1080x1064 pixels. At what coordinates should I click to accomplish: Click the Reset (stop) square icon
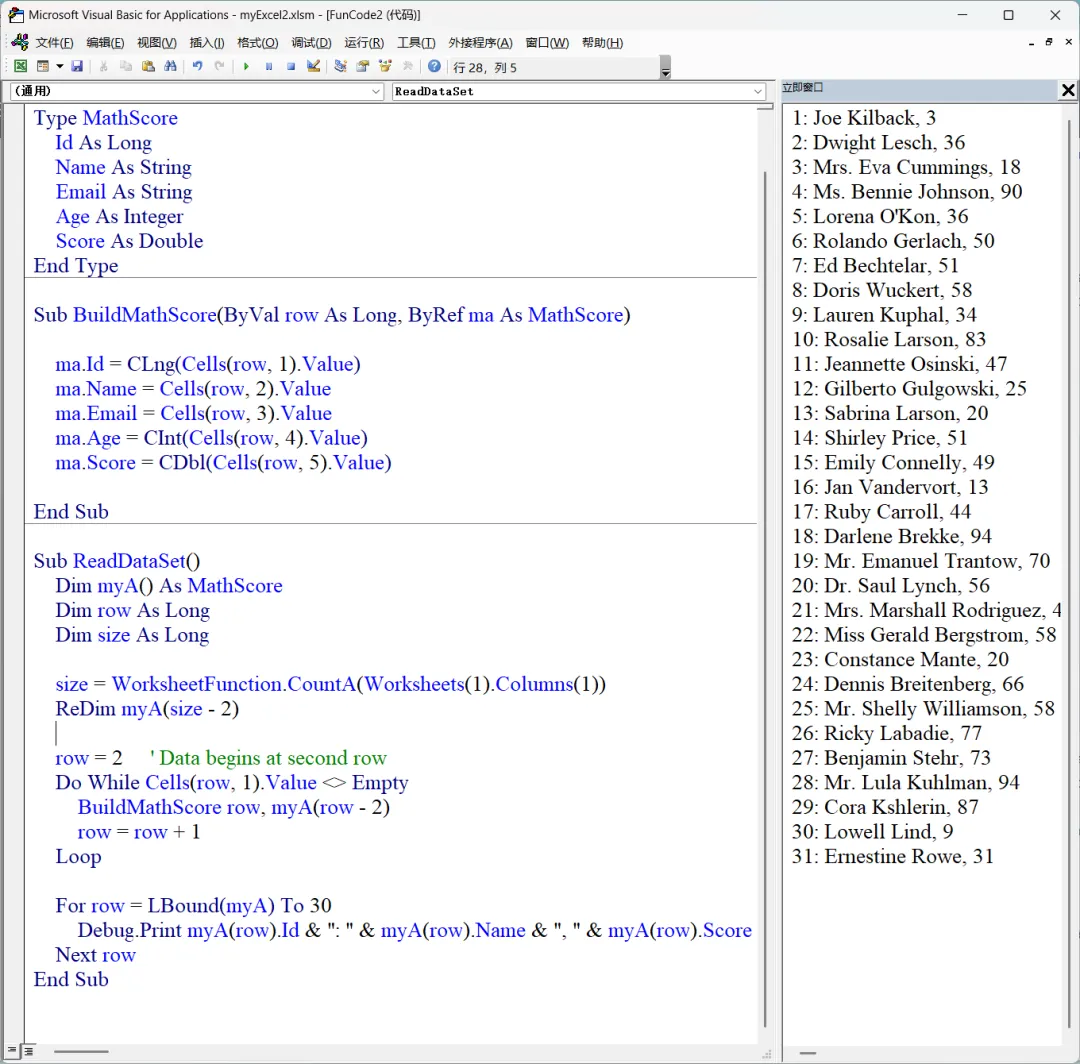click(291, 66)
